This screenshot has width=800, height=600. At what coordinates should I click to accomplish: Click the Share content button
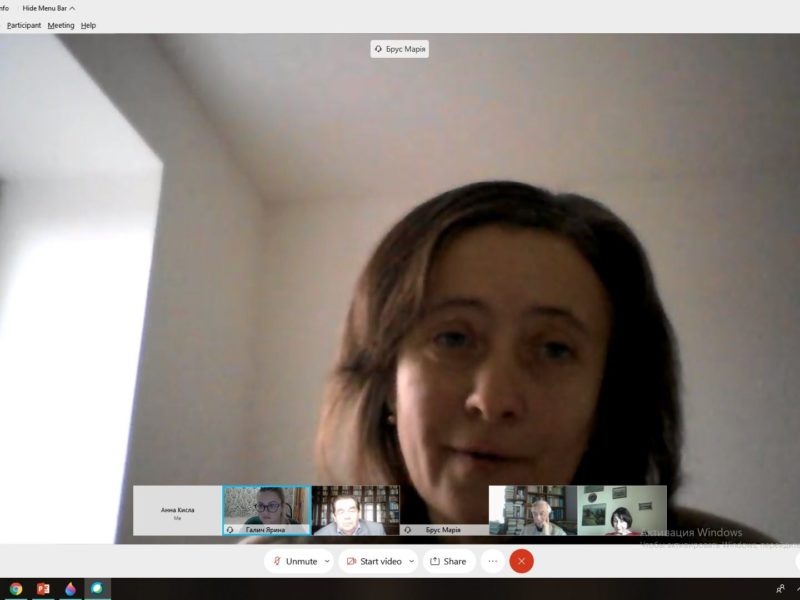pyautogui.click(x=448, y=561)
